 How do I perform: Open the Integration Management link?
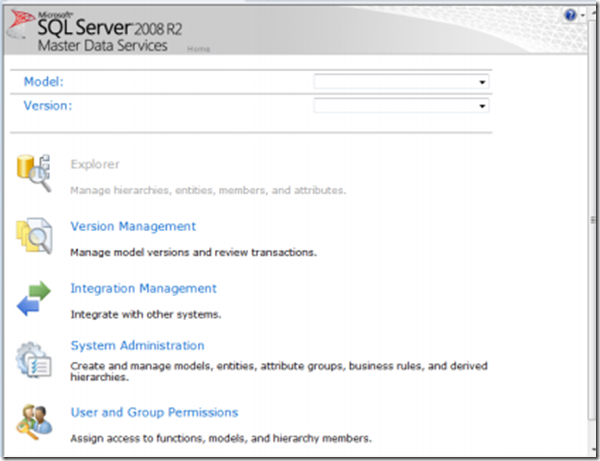143,288
